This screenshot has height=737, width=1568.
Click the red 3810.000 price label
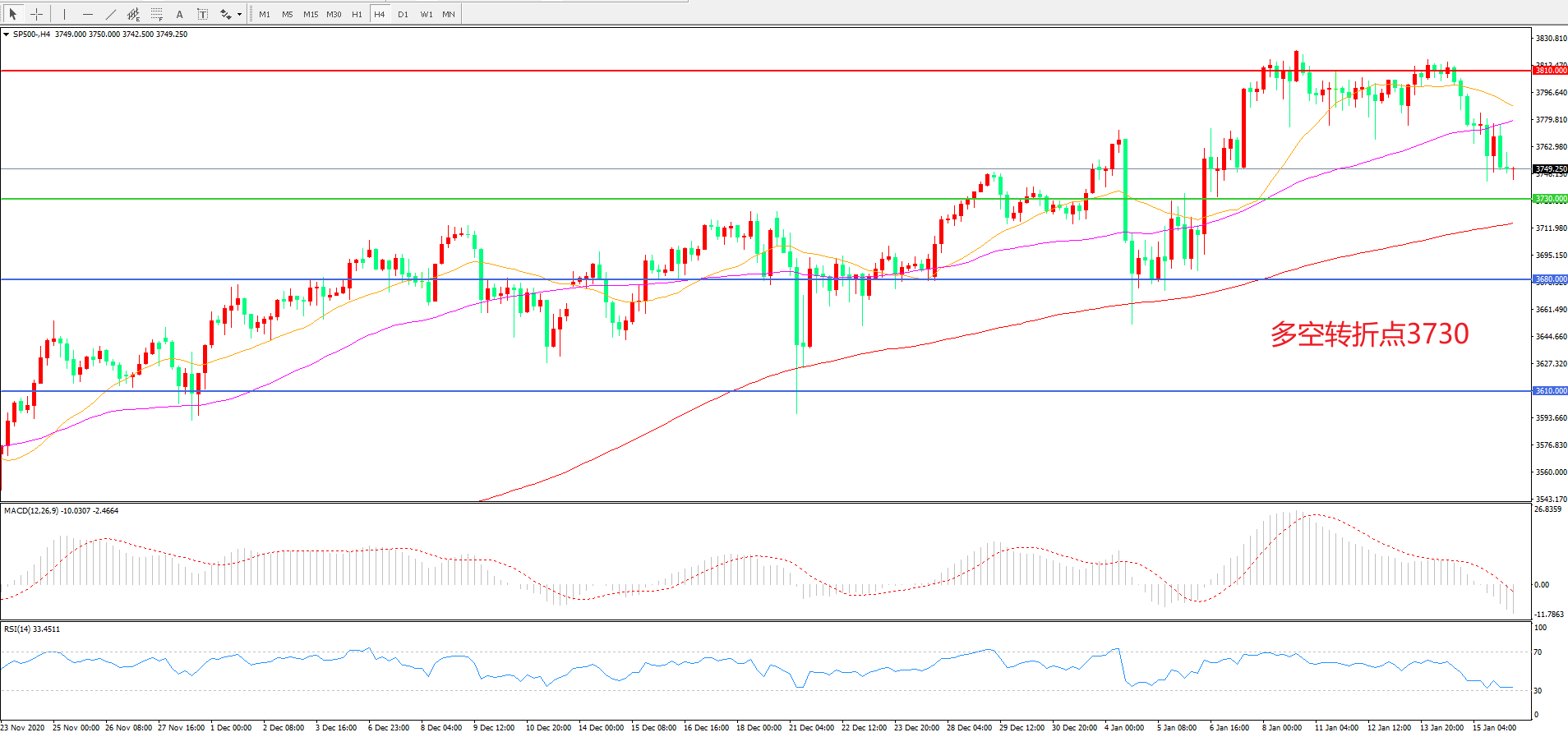(x=1550, y=71)
